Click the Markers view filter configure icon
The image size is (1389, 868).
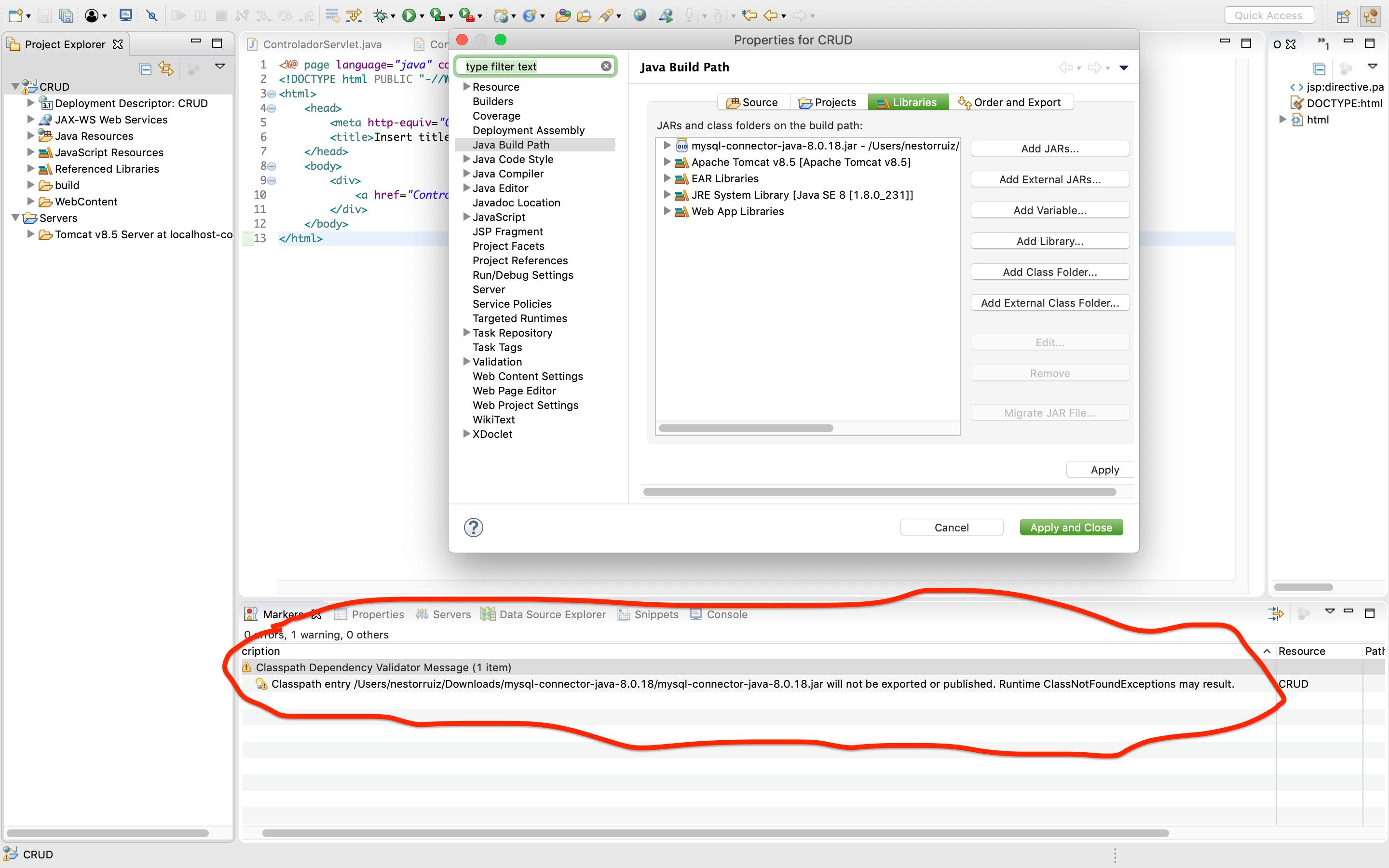tap(1275, 614)
